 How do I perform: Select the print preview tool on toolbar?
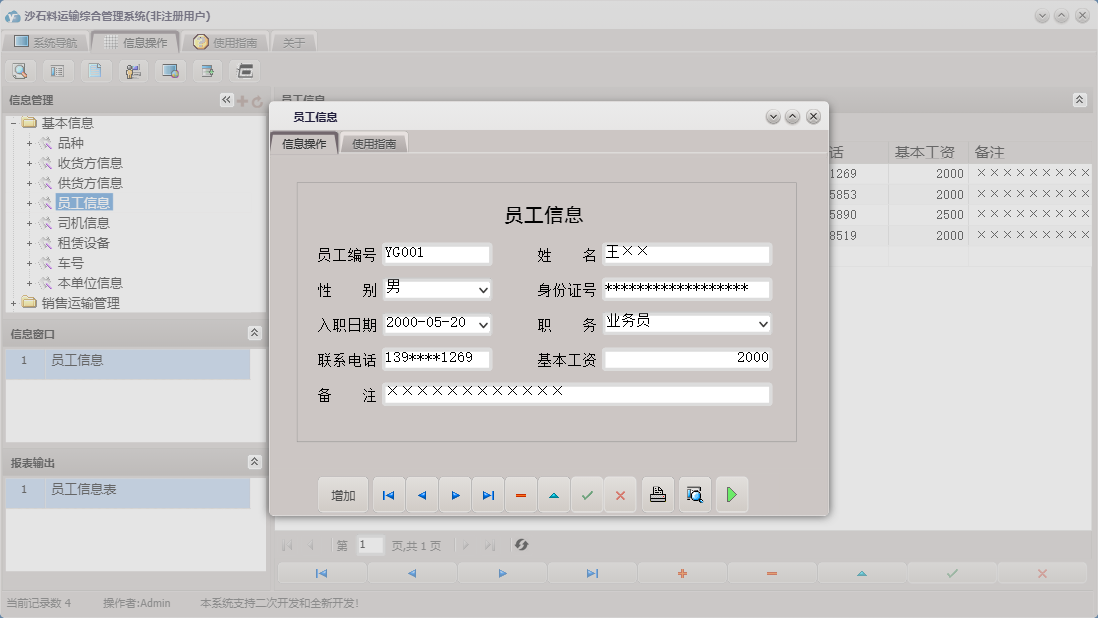coord(20,70)
